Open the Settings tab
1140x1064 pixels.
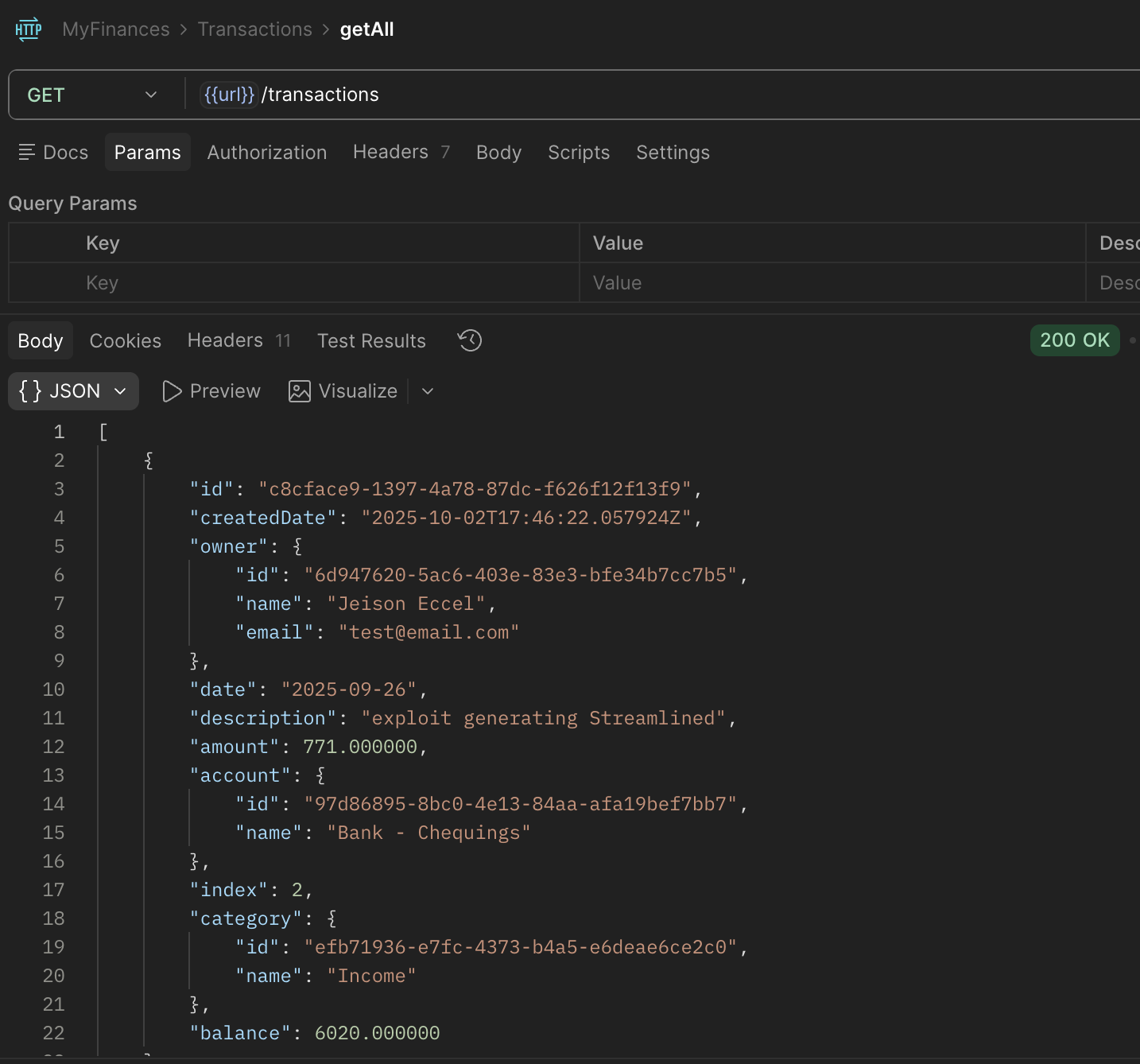673,152
